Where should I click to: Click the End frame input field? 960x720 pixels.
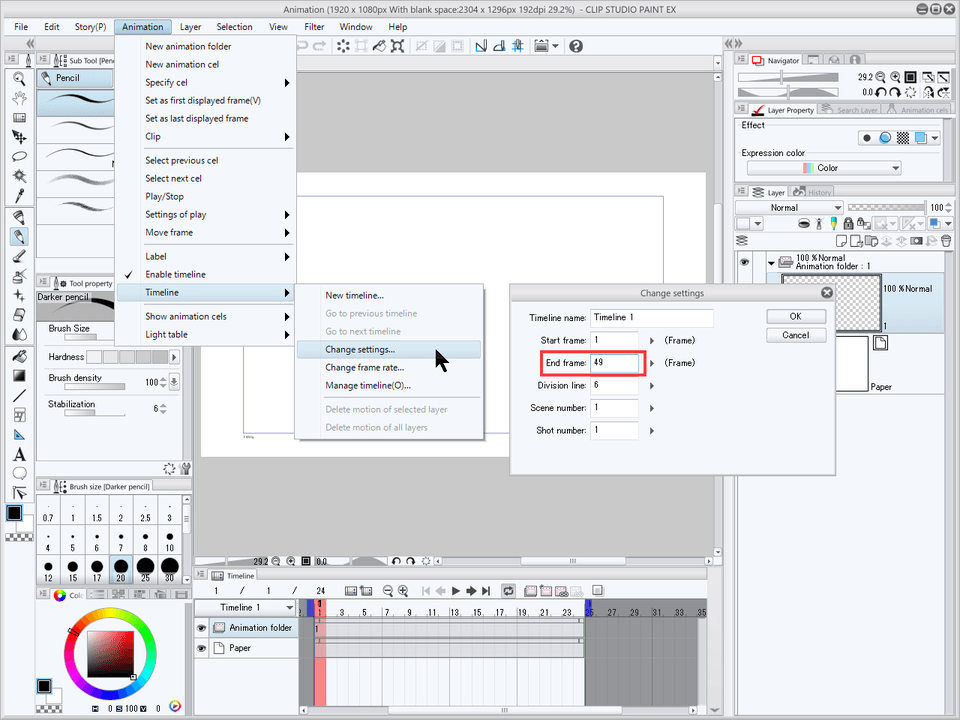click(x=614, y=362)
